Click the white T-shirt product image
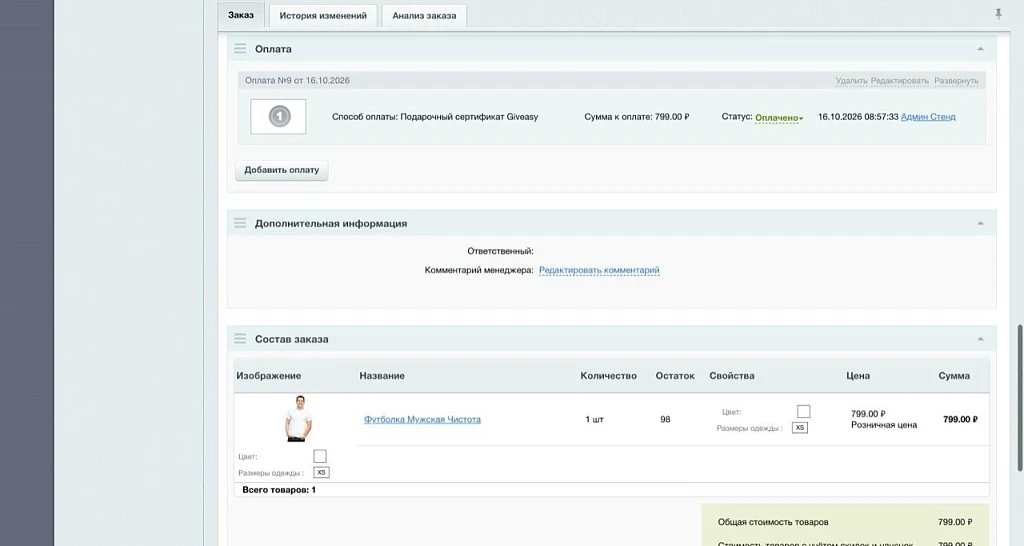 pos(298,419)
